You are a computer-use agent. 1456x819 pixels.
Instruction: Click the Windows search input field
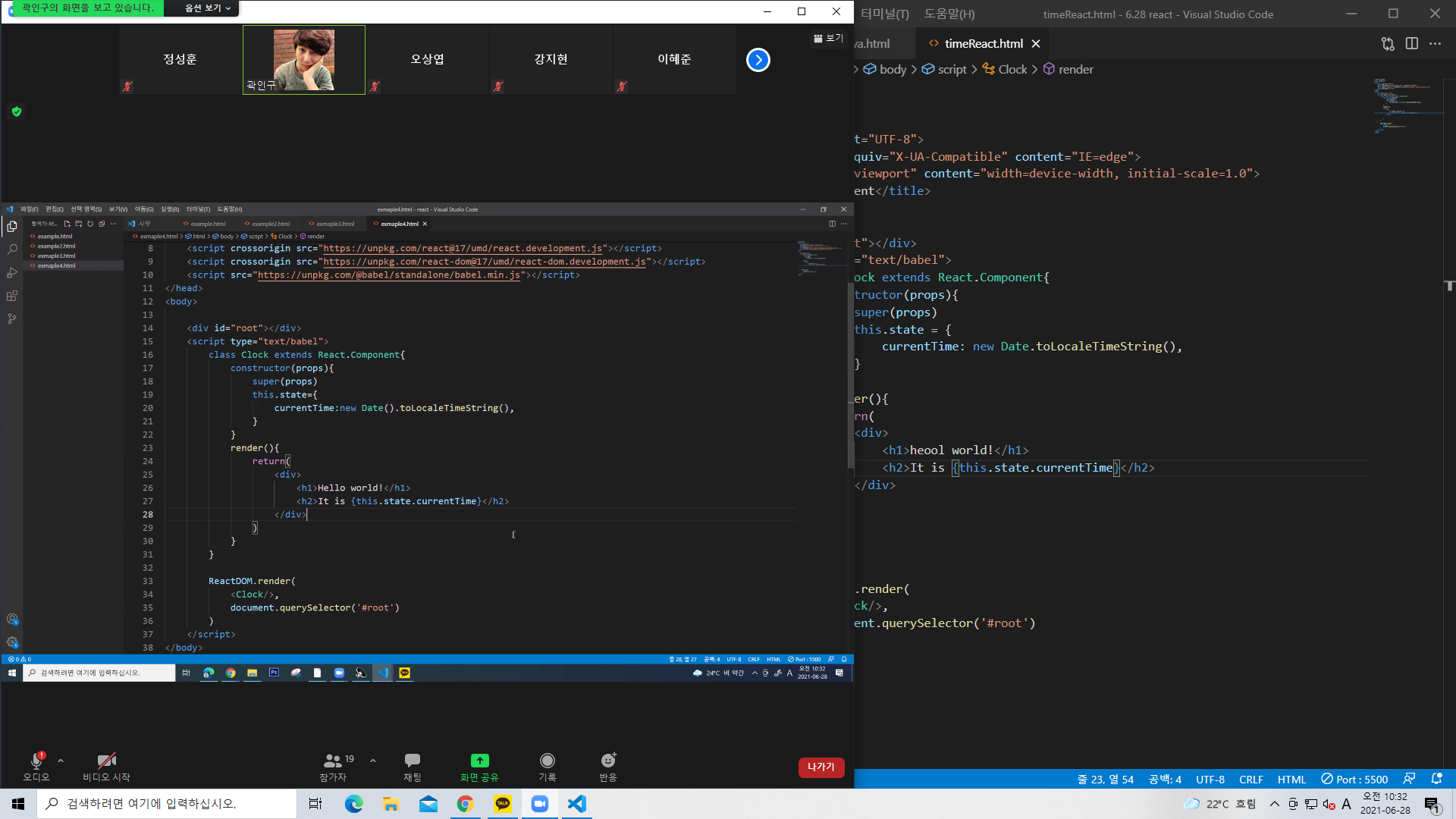(167, 804)
